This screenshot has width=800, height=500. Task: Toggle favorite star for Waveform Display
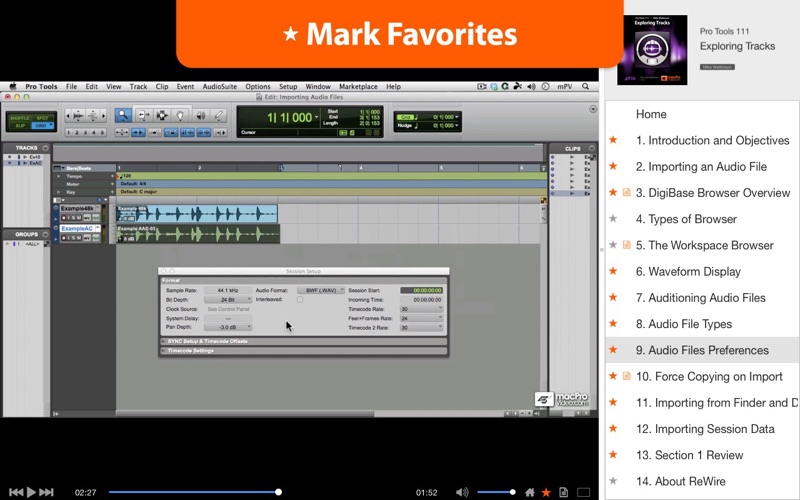click(613, 271)
